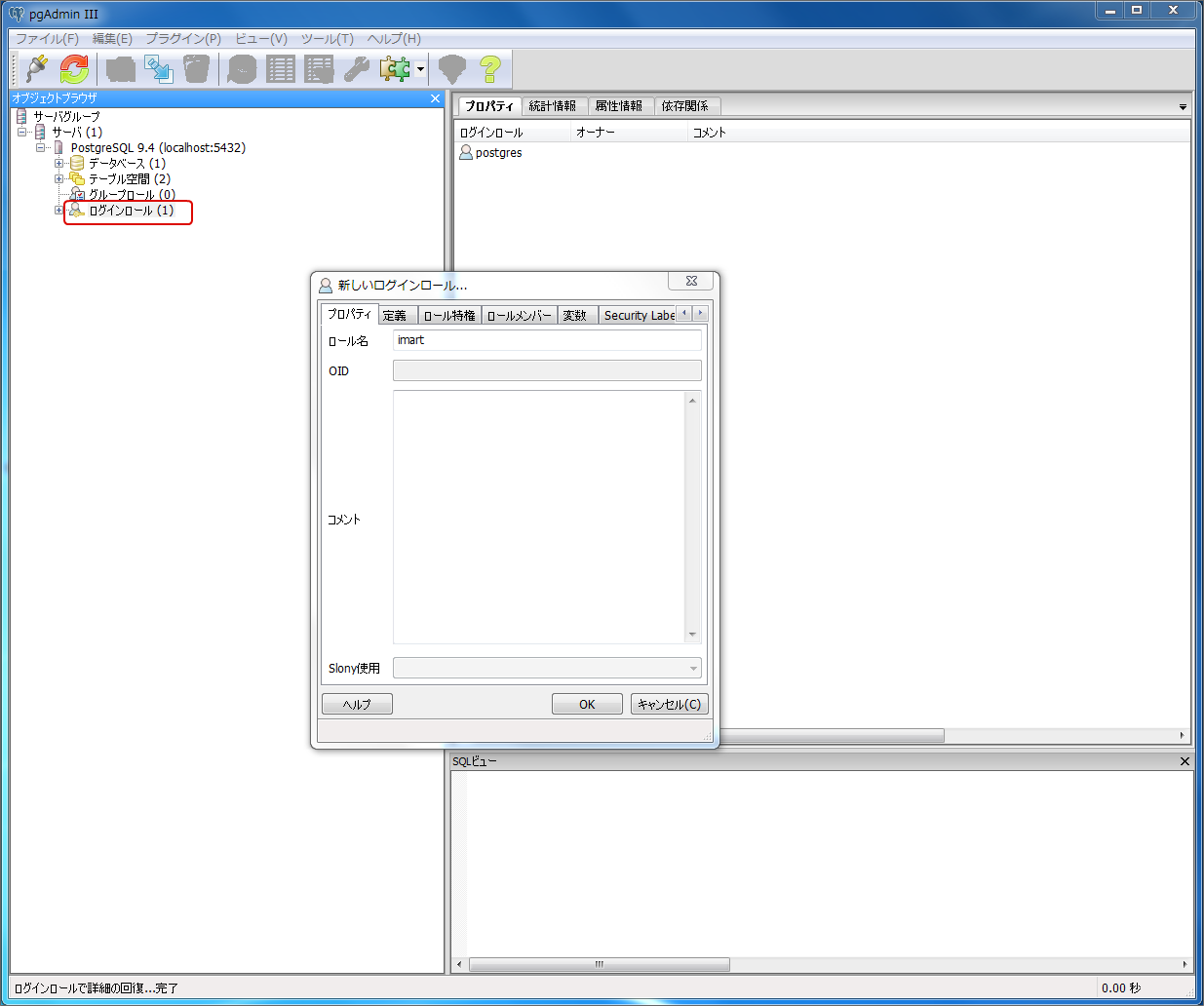Click the plugins puzzle piece icon

[x=395, y=68]
